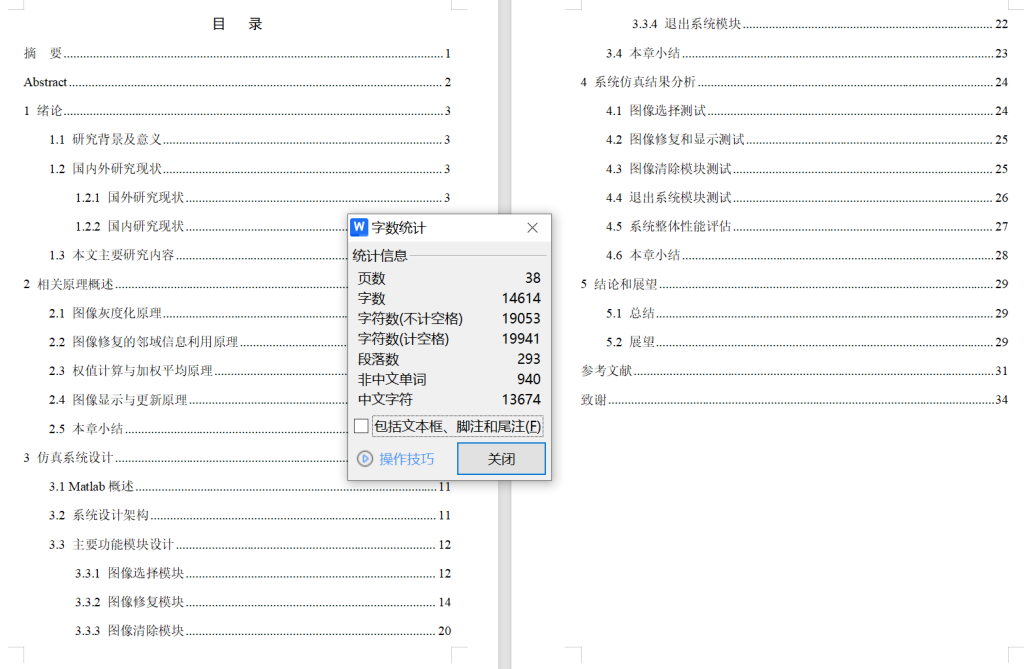Click the 关闭 button in the word count dialog

[500, 458]
